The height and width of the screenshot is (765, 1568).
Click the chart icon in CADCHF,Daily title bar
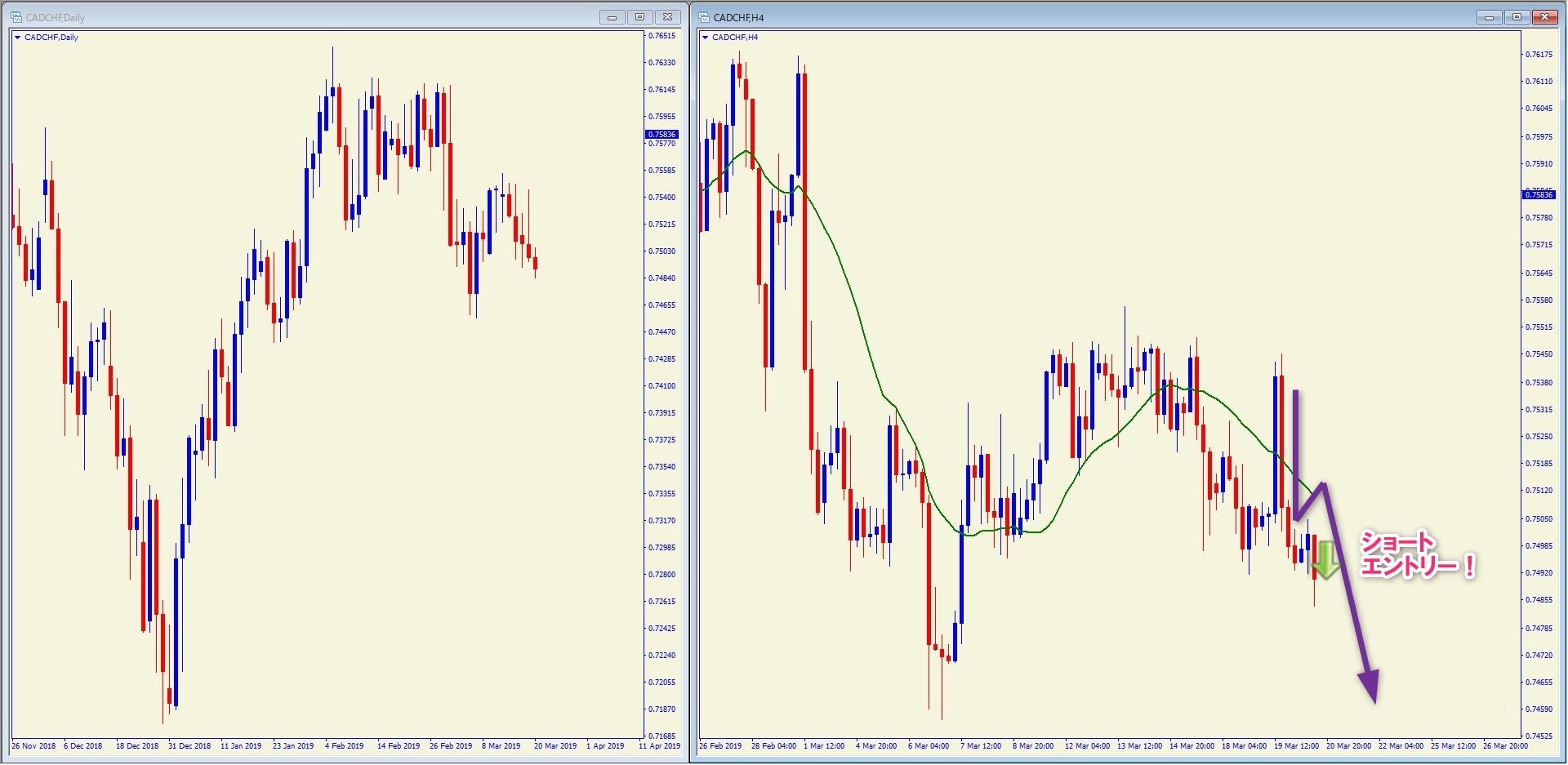click(16, 17)
